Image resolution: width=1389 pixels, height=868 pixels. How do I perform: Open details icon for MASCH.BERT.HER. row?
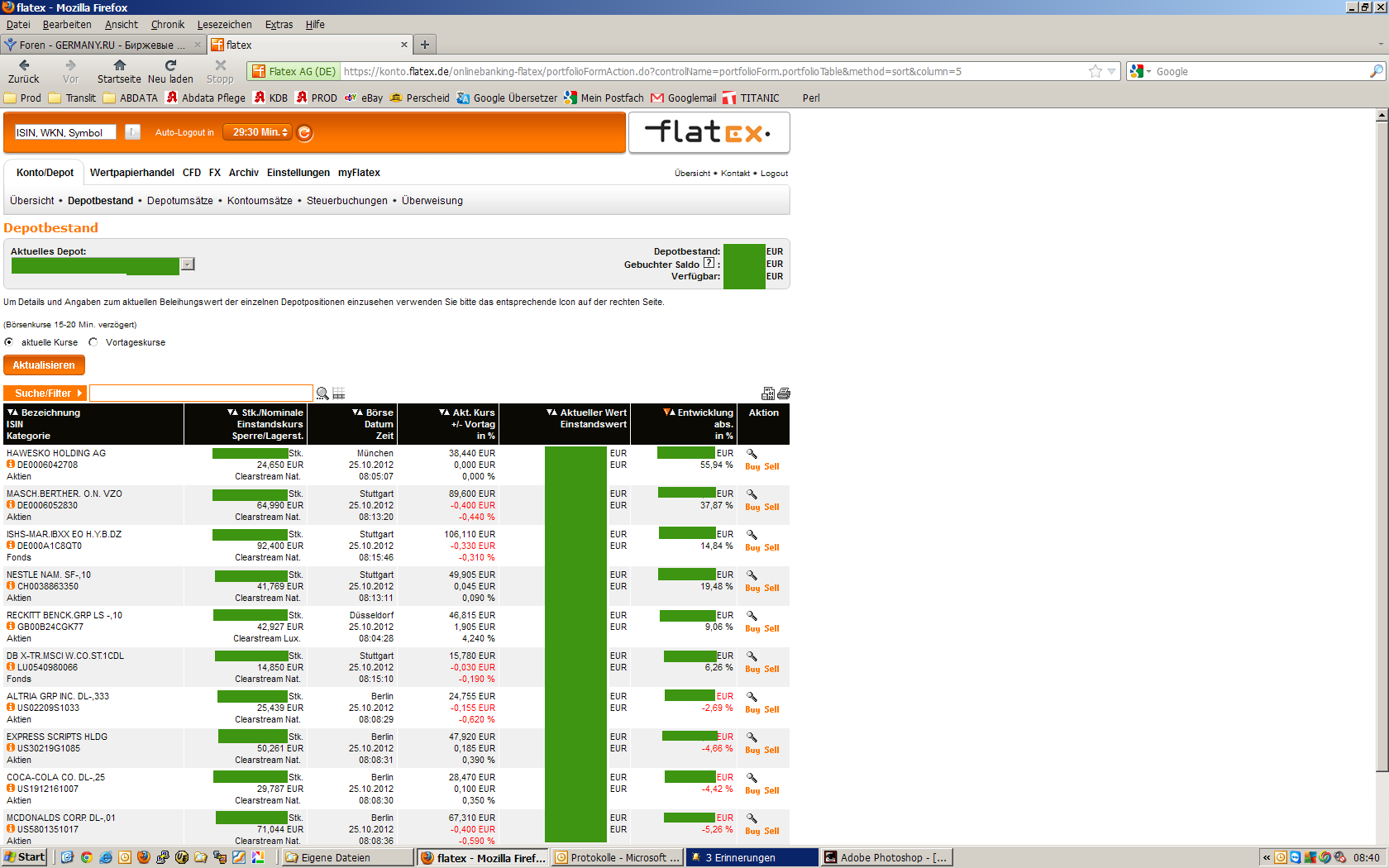tap(752, 494)
